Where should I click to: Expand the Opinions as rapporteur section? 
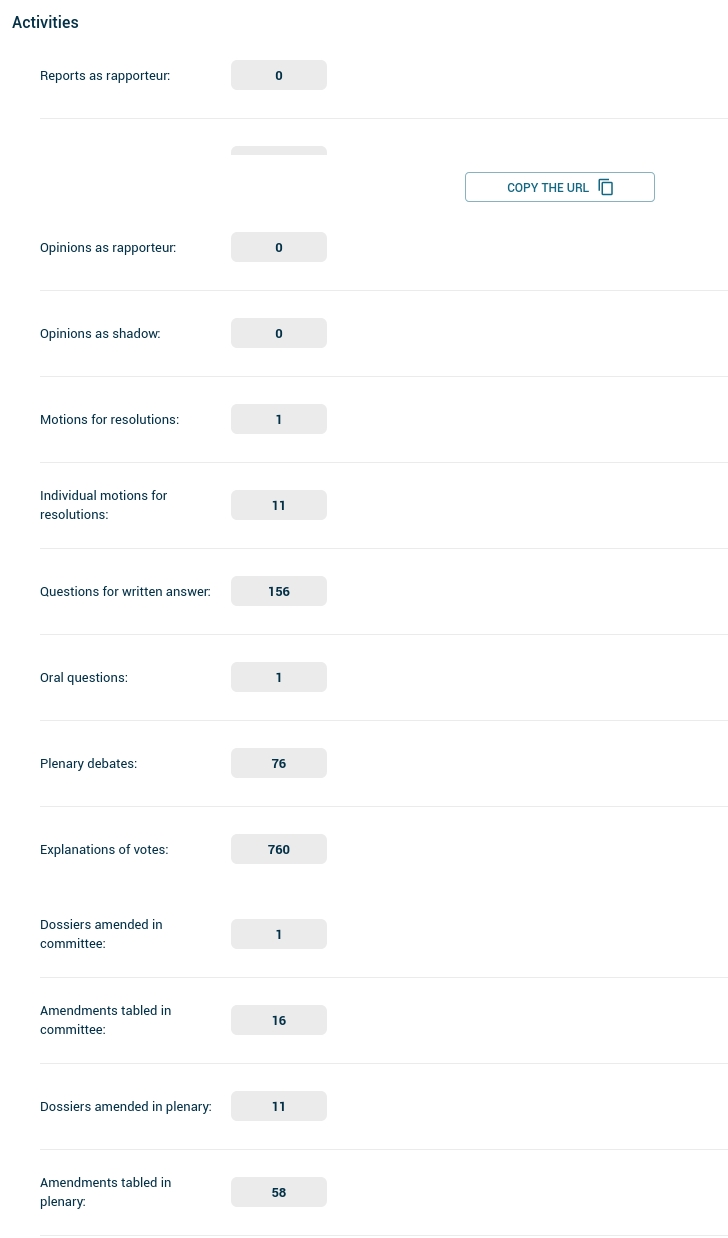click(x=279, y=247)
